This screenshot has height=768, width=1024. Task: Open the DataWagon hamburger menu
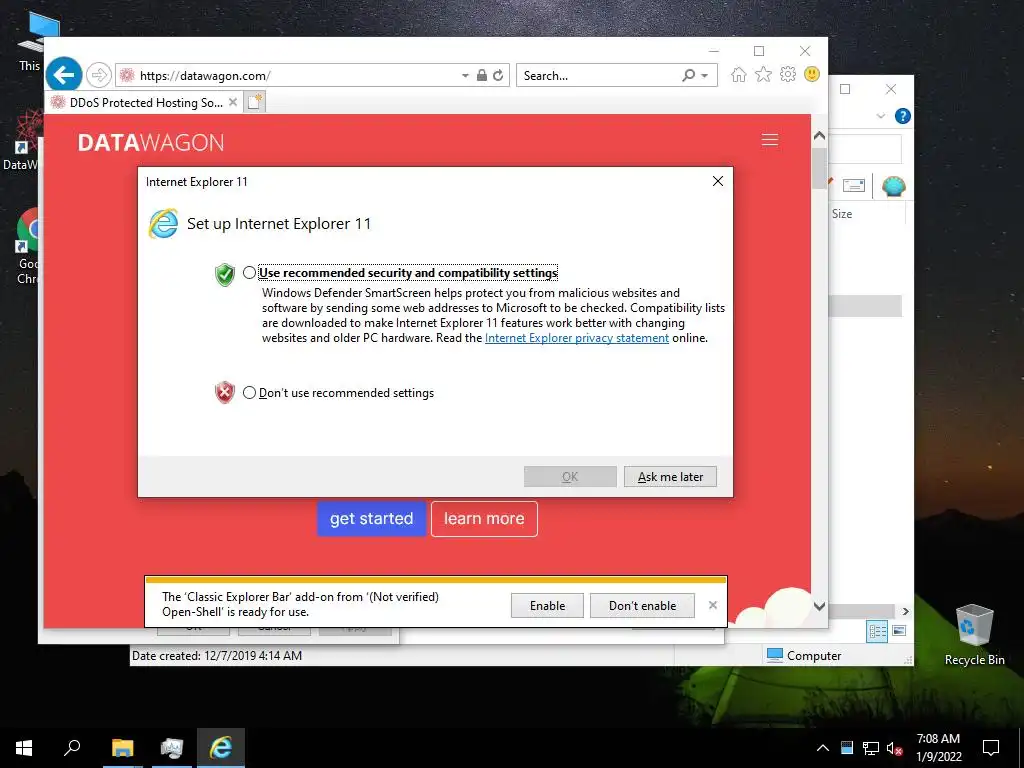[x=770, y=140]
